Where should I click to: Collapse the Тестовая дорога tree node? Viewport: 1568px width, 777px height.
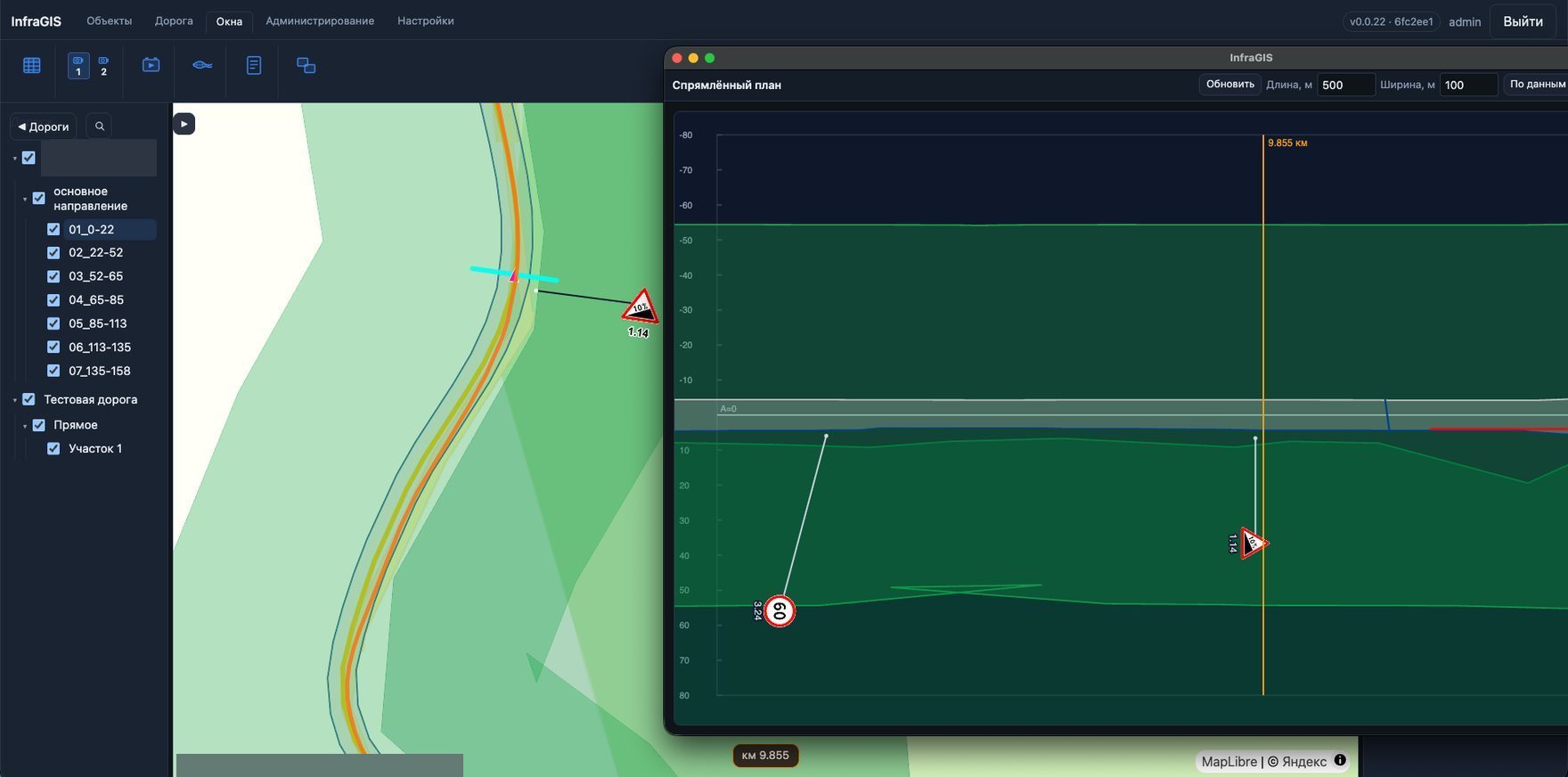pos(15,400)
